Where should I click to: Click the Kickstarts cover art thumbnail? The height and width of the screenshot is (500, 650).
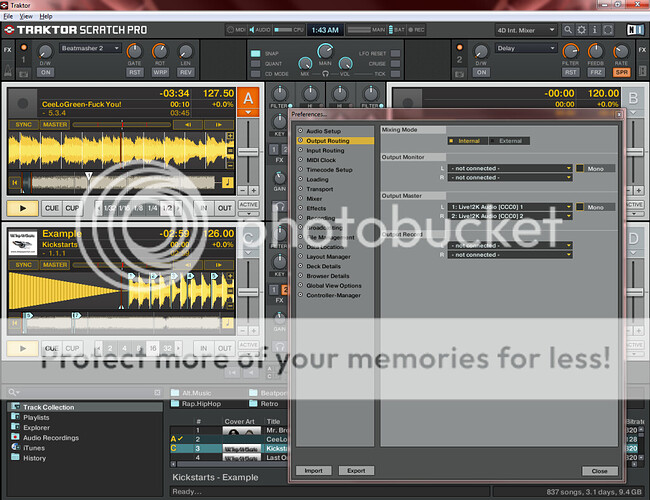tap(242, 449)
